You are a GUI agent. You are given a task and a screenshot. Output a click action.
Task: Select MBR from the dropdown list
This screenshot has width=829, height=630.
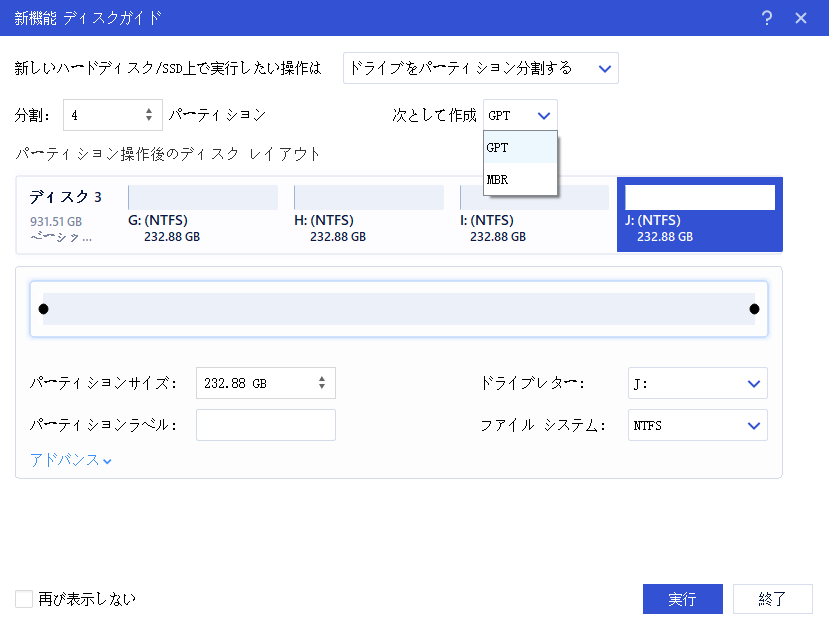click(520, 180)
